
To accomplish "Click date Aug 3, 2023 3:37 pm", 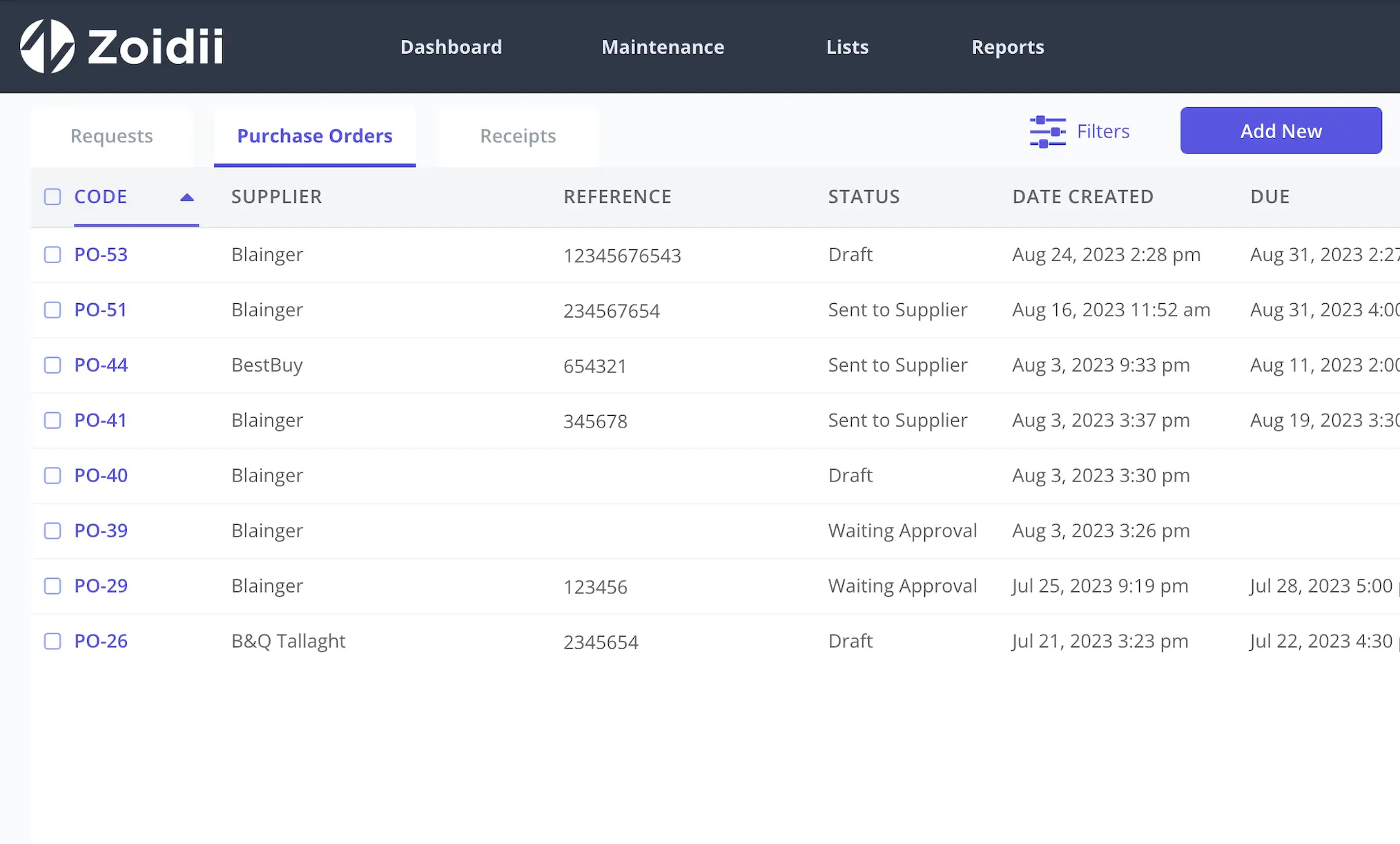I will (1101, 421).
